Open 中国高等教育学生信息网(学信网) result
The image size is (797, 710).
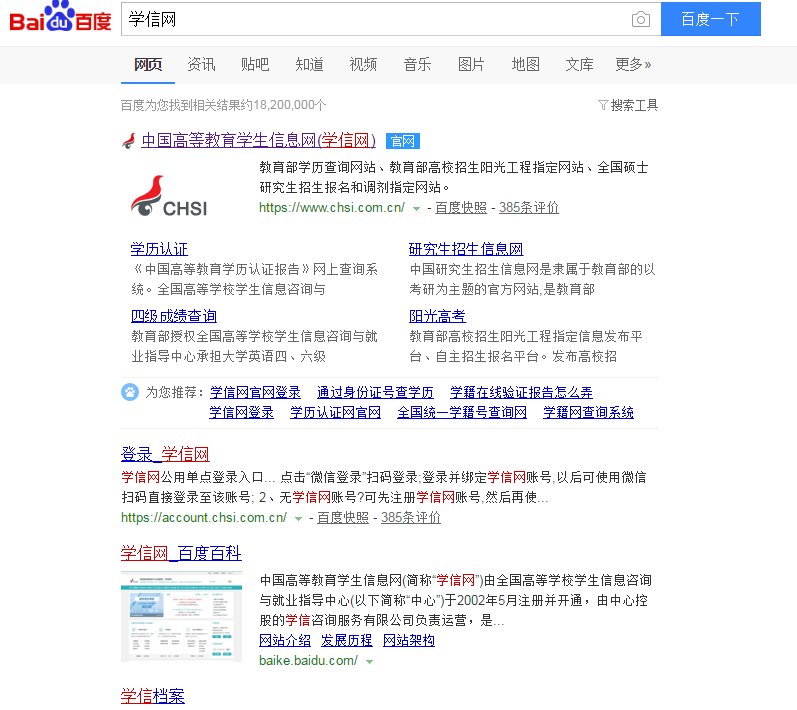point(258,140)
